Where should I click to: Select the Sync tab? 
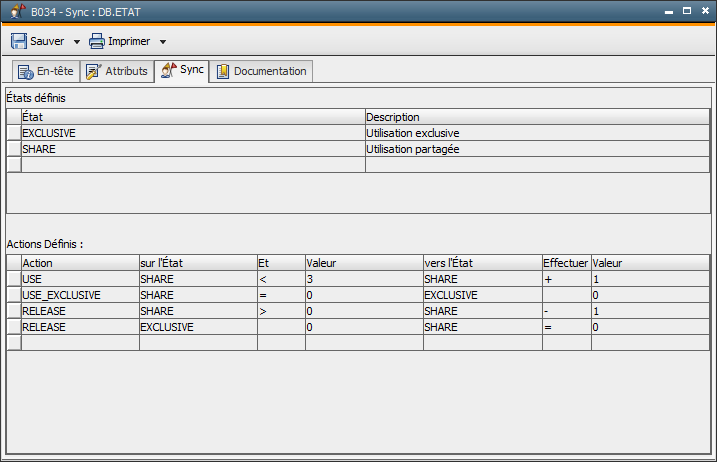192,70
